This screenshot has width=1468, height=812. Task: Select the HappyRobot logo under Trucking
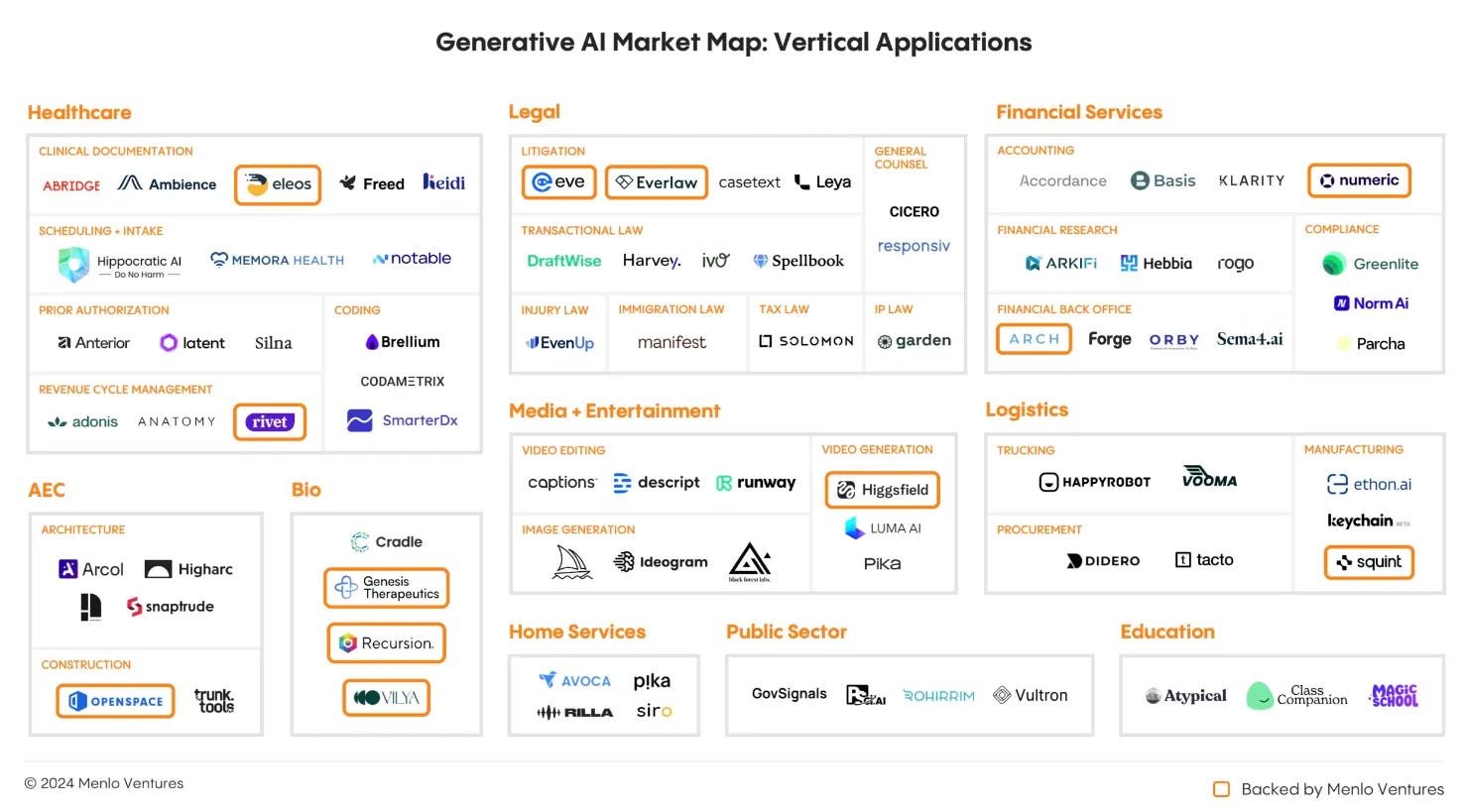pos(1095,482)
